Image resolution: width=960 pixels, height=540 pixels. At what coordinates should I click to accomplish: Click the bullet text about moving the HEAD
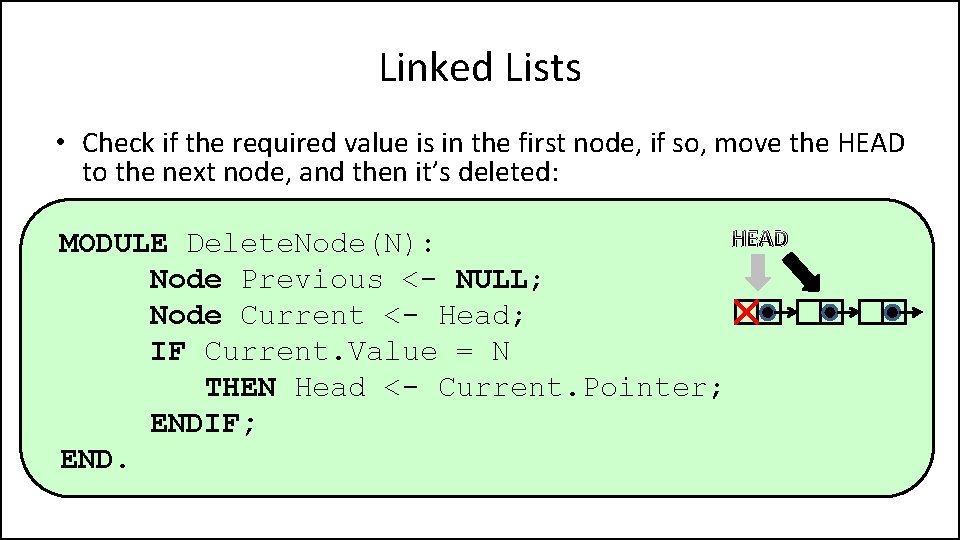tap(492, 157)
